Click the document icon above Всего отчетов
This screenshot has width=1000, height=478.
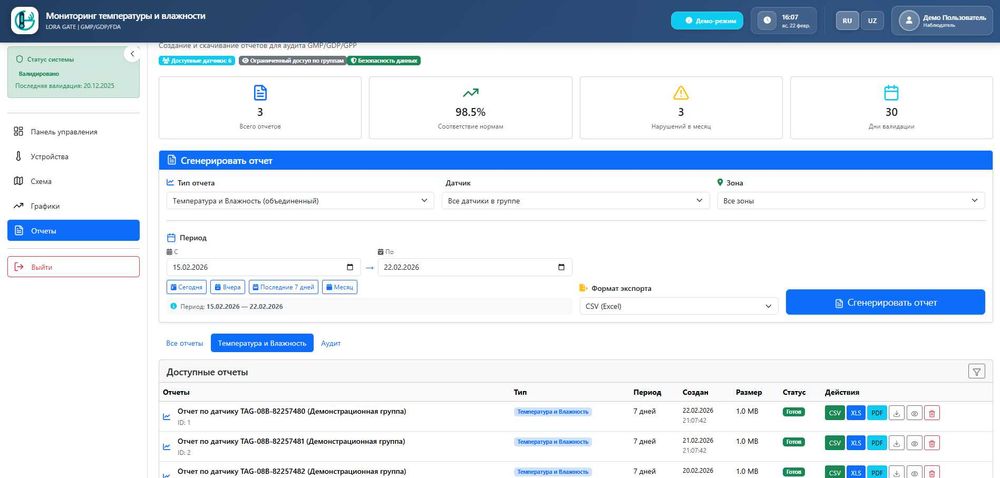coord(260,93)
